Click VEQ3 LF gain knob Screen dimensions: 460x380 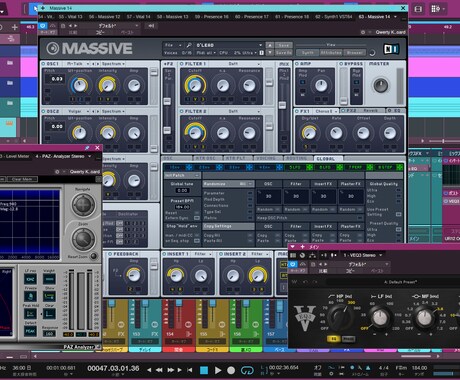point(380,317)
